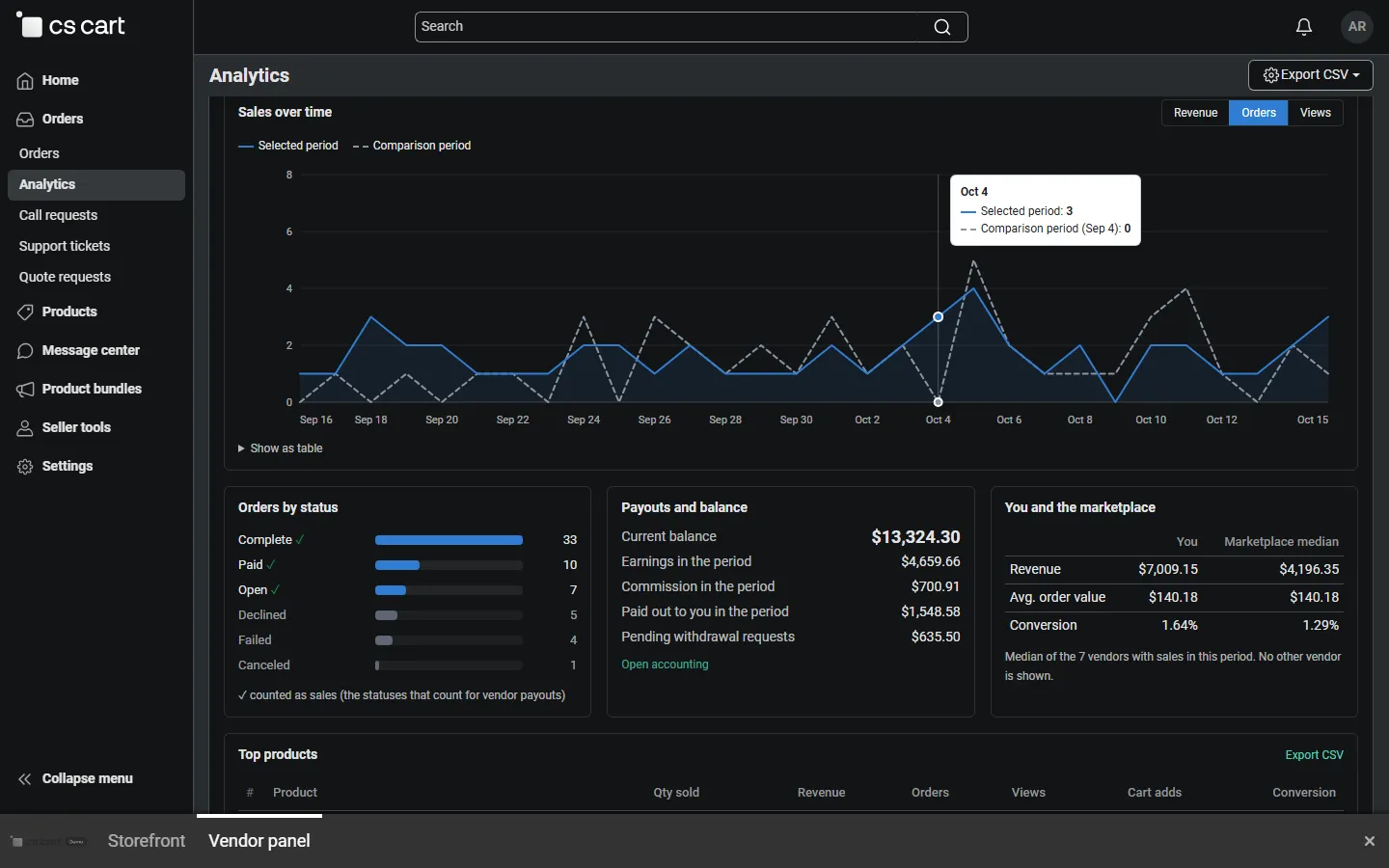The height and width of the screenshot is (868, 1389).
Task: Open Support tickets
Action: [x=65, y=247]
